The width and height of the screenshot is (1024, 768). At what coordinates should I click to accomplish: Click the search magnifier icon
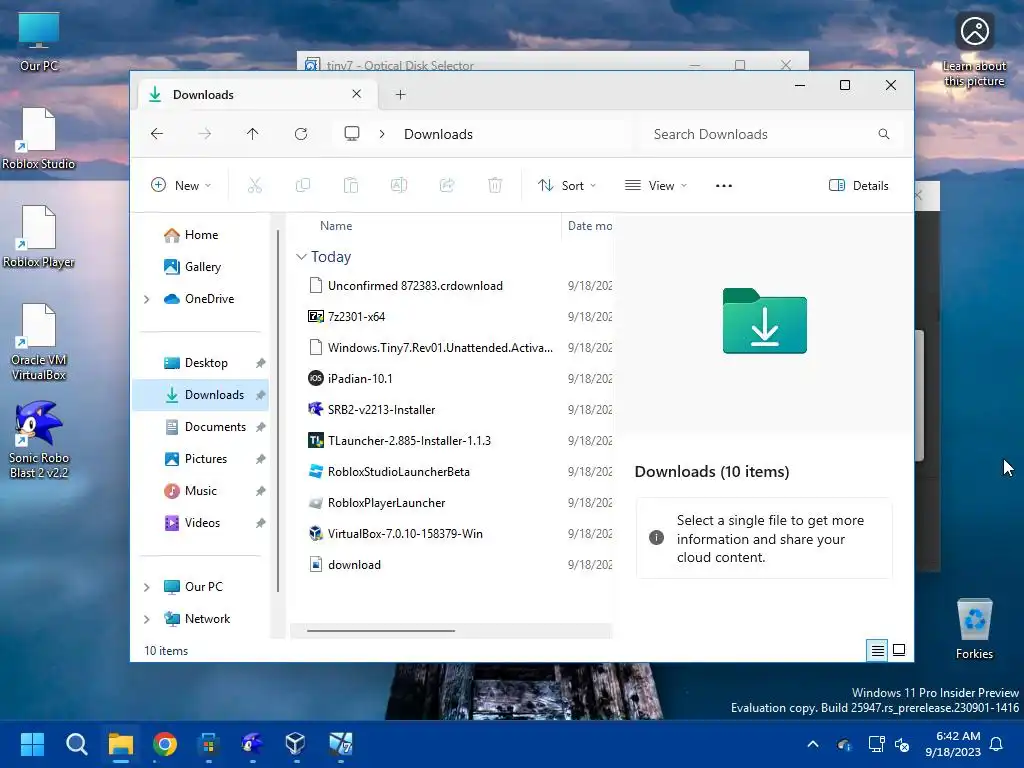point(884,134)
